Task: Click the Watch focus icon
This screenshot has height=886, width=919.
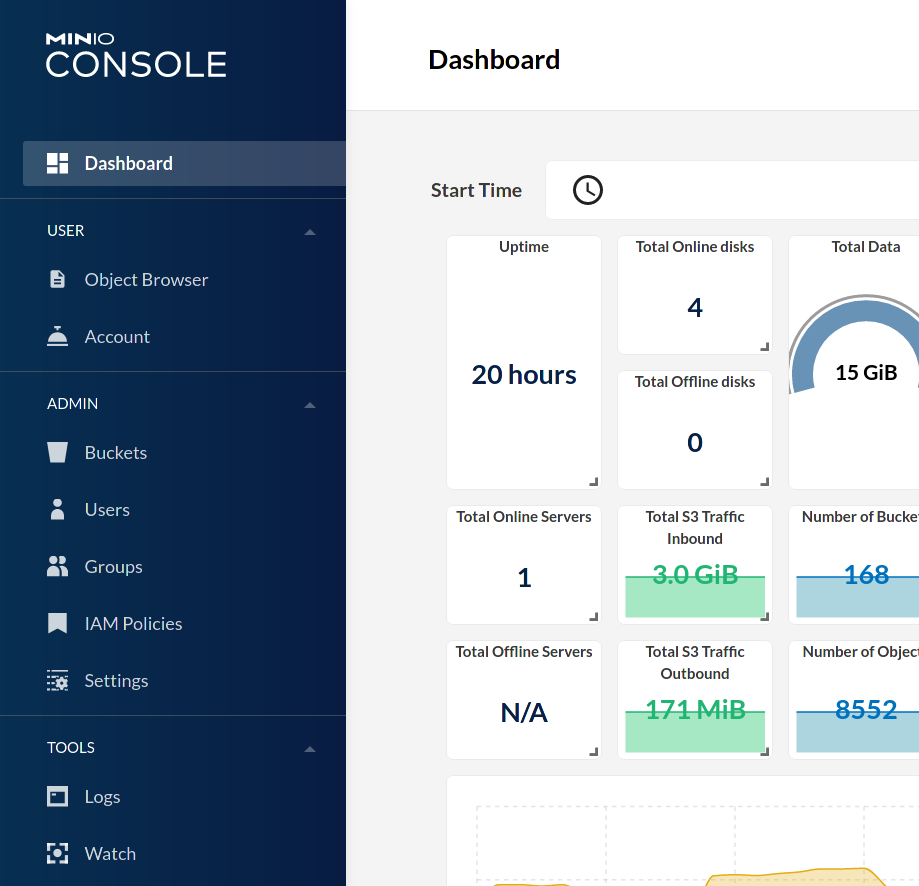Action: click(58, 854)
